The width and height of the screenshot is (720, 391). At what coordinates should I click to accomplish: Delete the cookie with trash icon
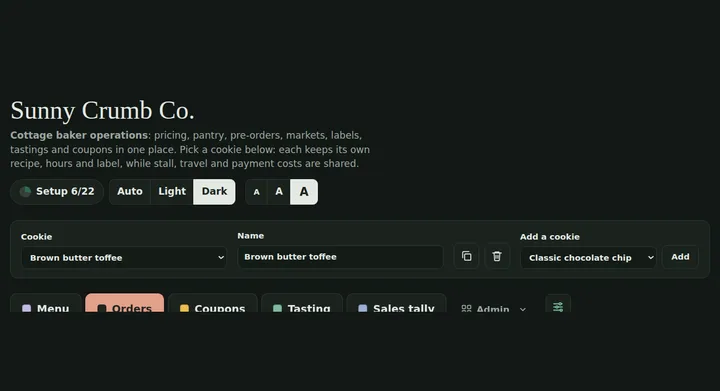[x=497, y=256]
